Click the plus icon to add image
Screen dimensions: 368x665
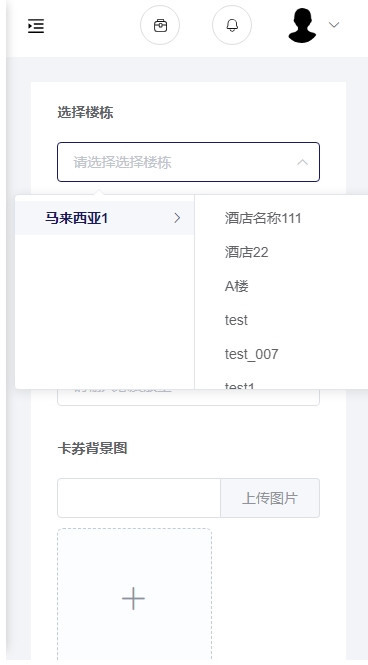click(x=134, y=598)
